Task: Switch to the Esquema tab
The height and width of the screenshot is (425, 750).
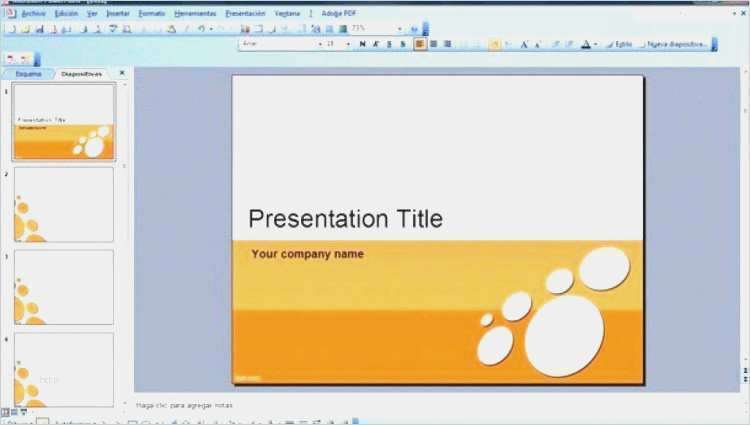Action: pos(29,74)
